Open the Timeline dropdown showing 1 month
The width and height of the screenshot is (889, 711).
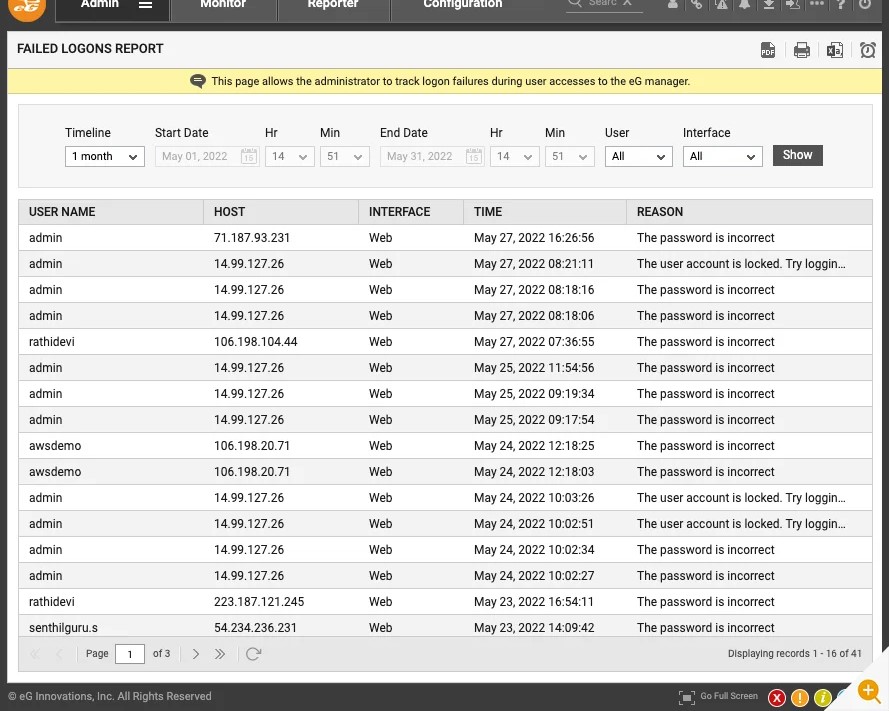tap(105, 157)
